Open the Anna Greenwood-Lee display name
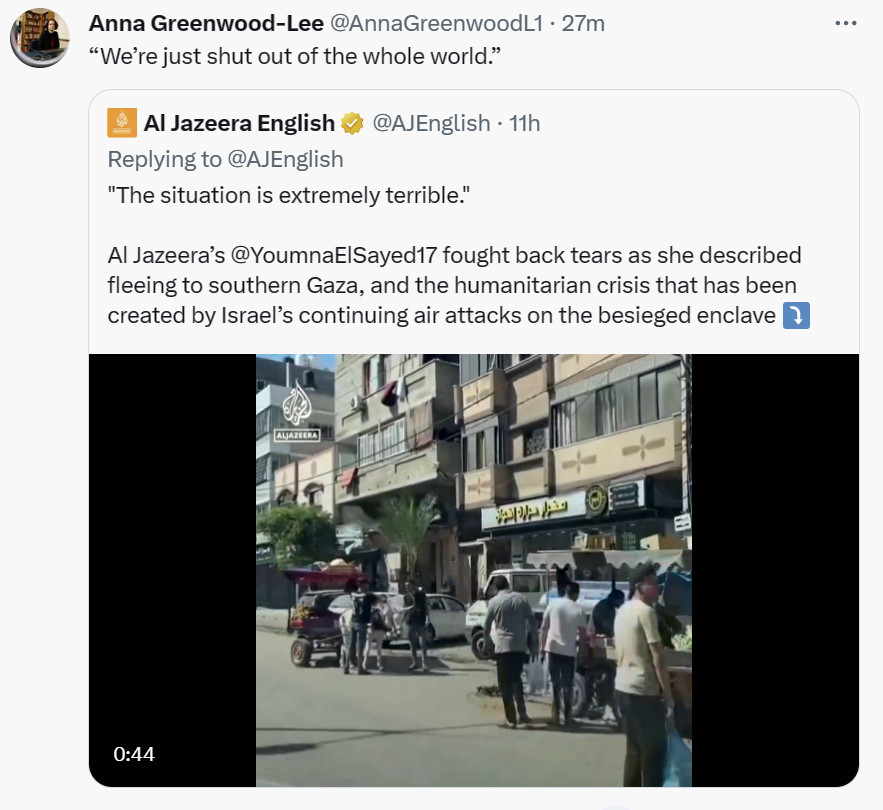The image size is (883, 810). (206, 24)
